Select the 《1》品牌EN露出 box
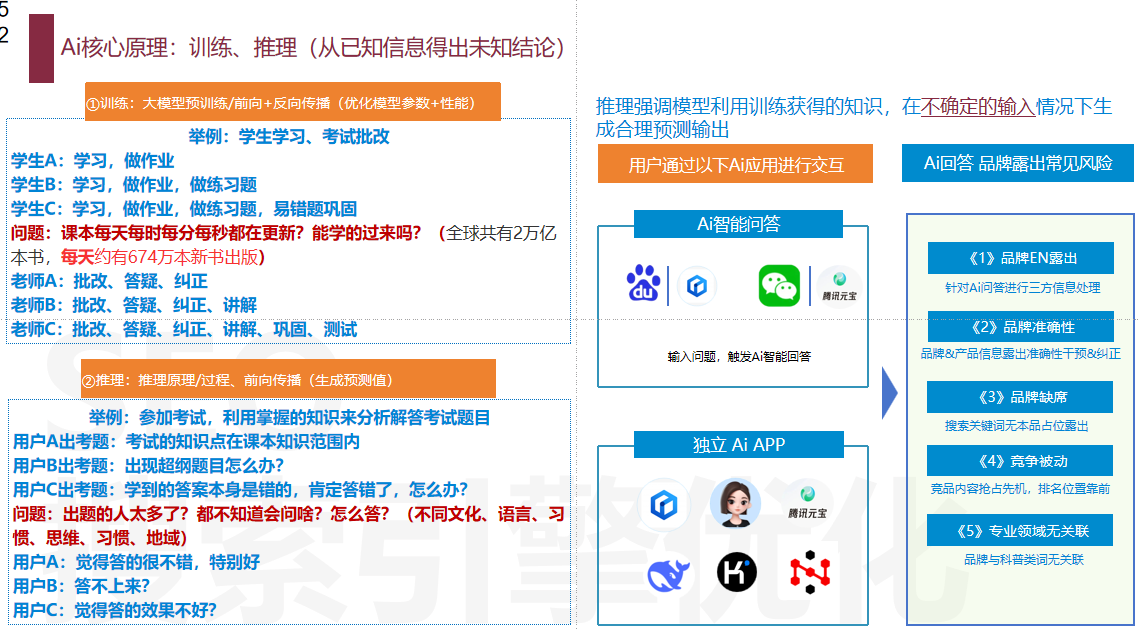Viewport: 1140px width, 630px height. [x=1021, y=258]
